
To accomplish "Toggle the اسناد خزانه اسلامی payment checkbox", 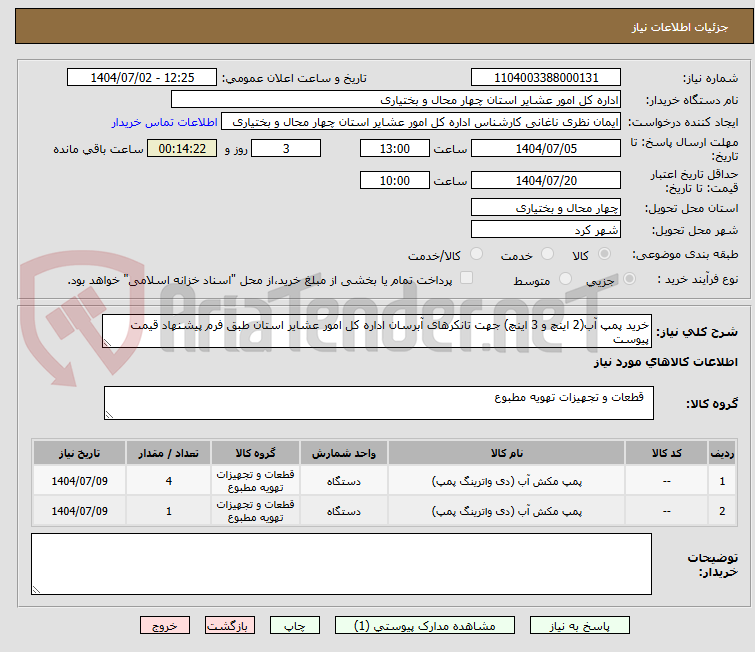I will [466, 279].
